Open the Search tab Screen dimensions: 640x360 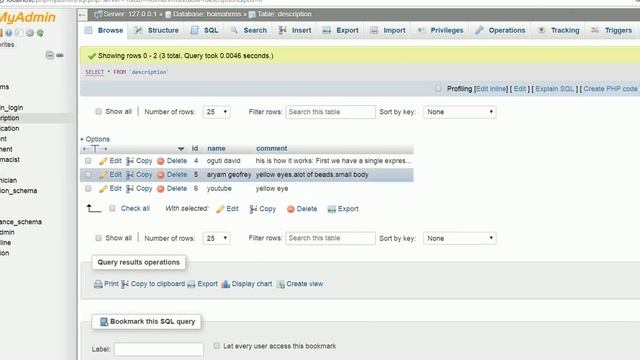tap(249, 30)
